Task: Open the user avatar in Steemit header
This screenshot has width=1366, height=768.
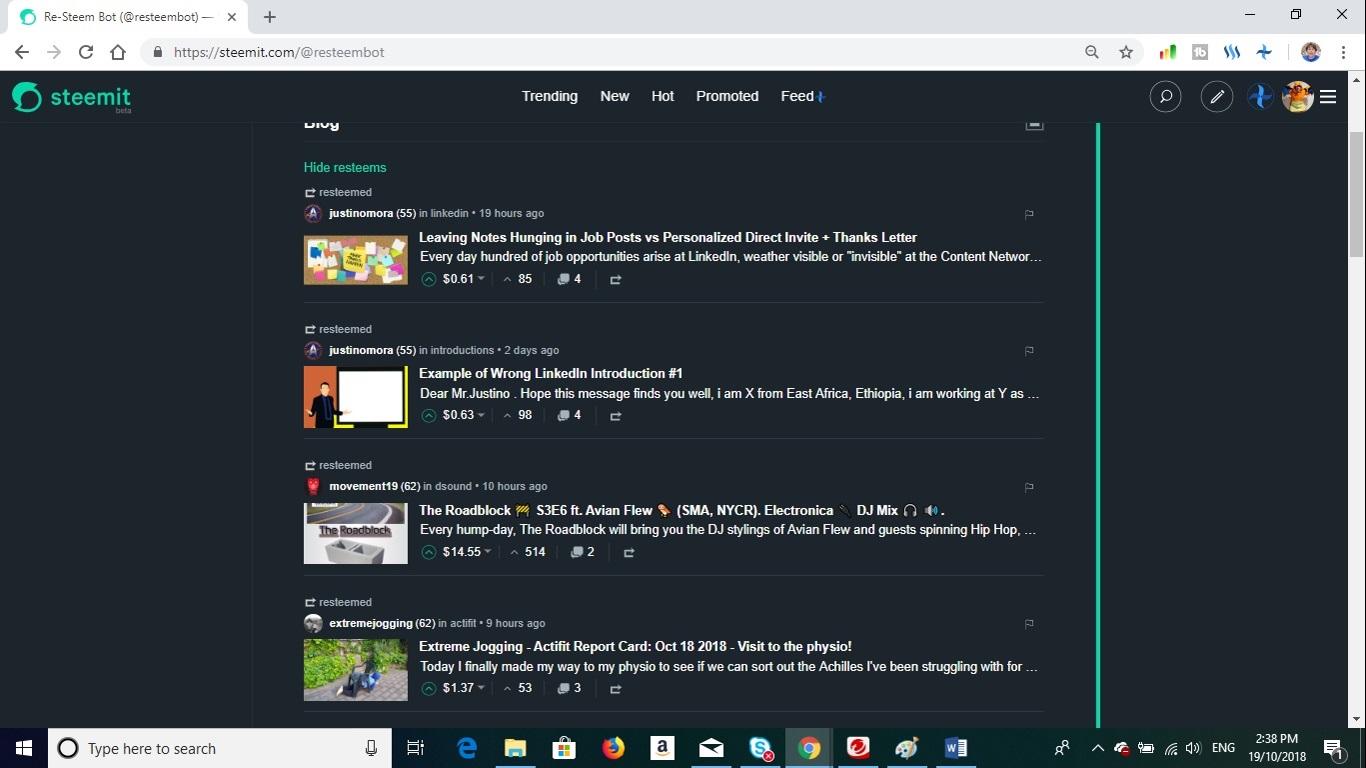Action: [1297, 97]
